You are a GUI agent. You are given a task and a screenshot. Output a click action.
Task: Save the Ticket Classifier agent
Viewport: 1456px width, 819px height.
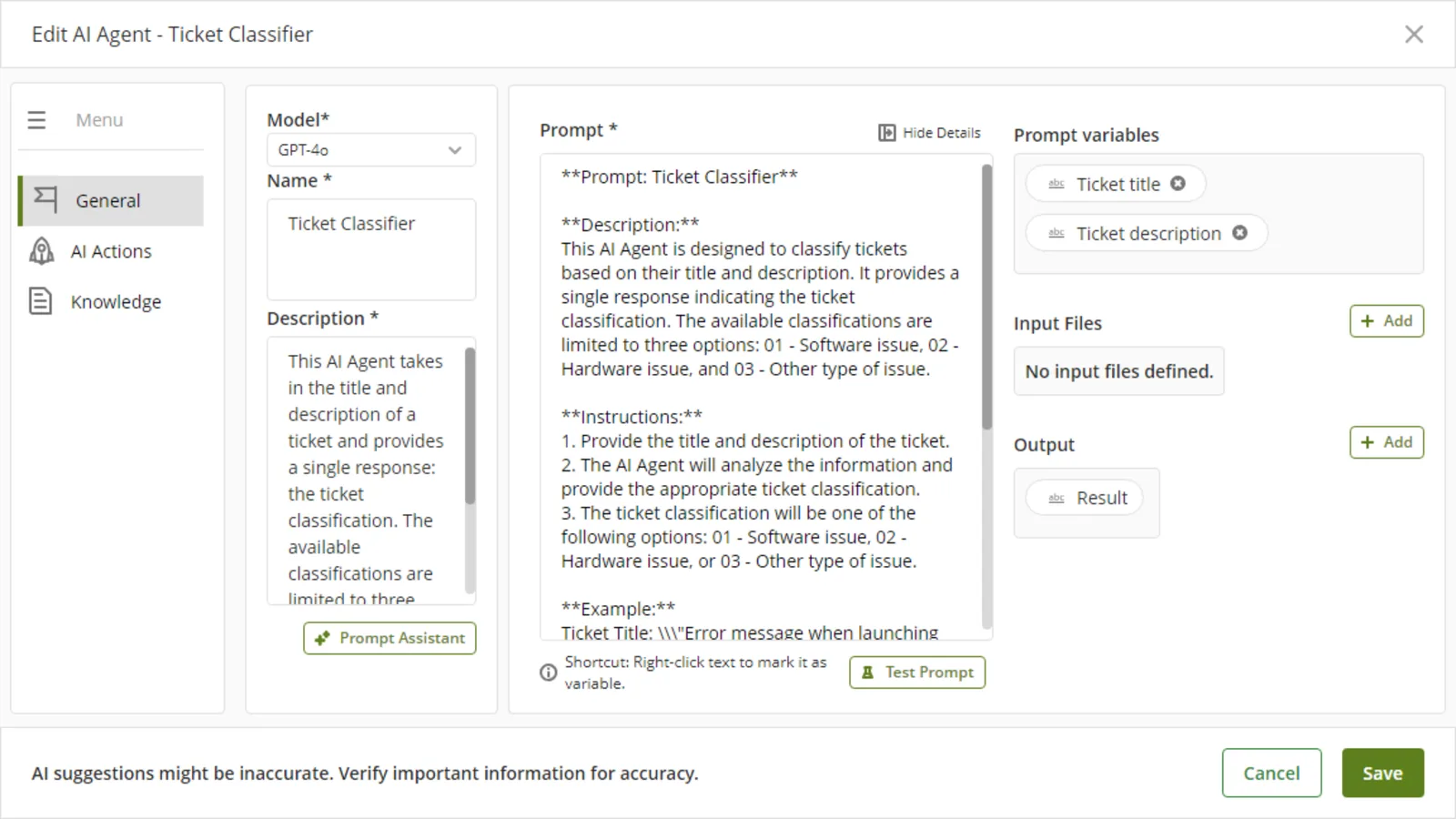point(1382,773)
